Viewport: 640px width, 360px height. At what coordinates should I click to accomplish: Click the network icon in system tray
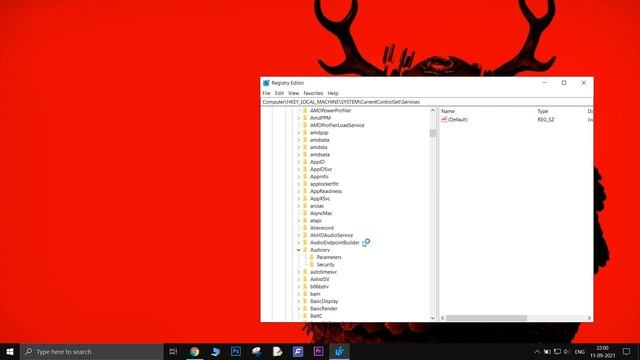(557, 352)
